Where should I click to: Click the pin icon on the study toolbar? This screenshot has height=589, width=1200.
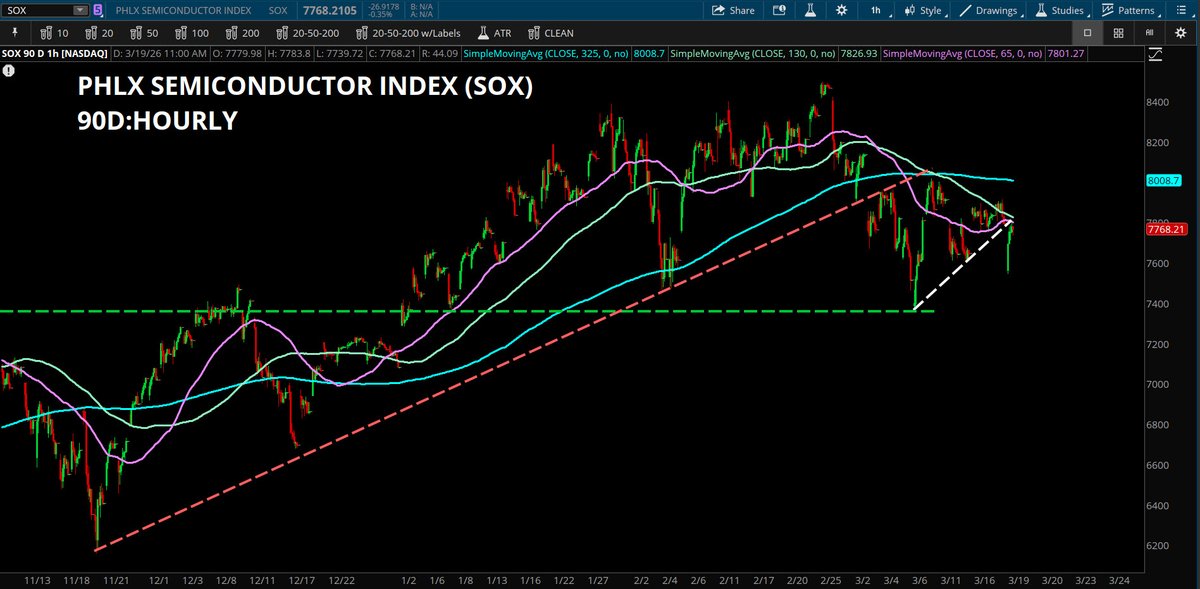tap(15, 33)
